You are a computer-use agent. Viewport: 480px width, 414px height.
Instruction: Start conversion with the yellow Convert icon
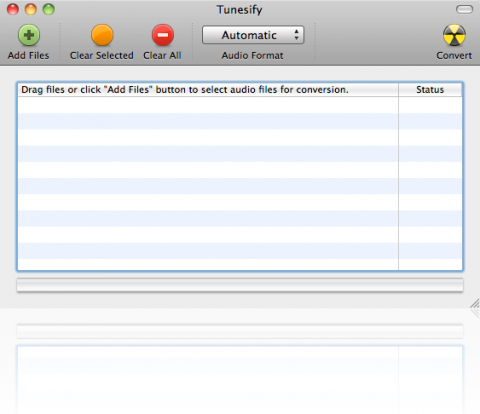point(454,35)
